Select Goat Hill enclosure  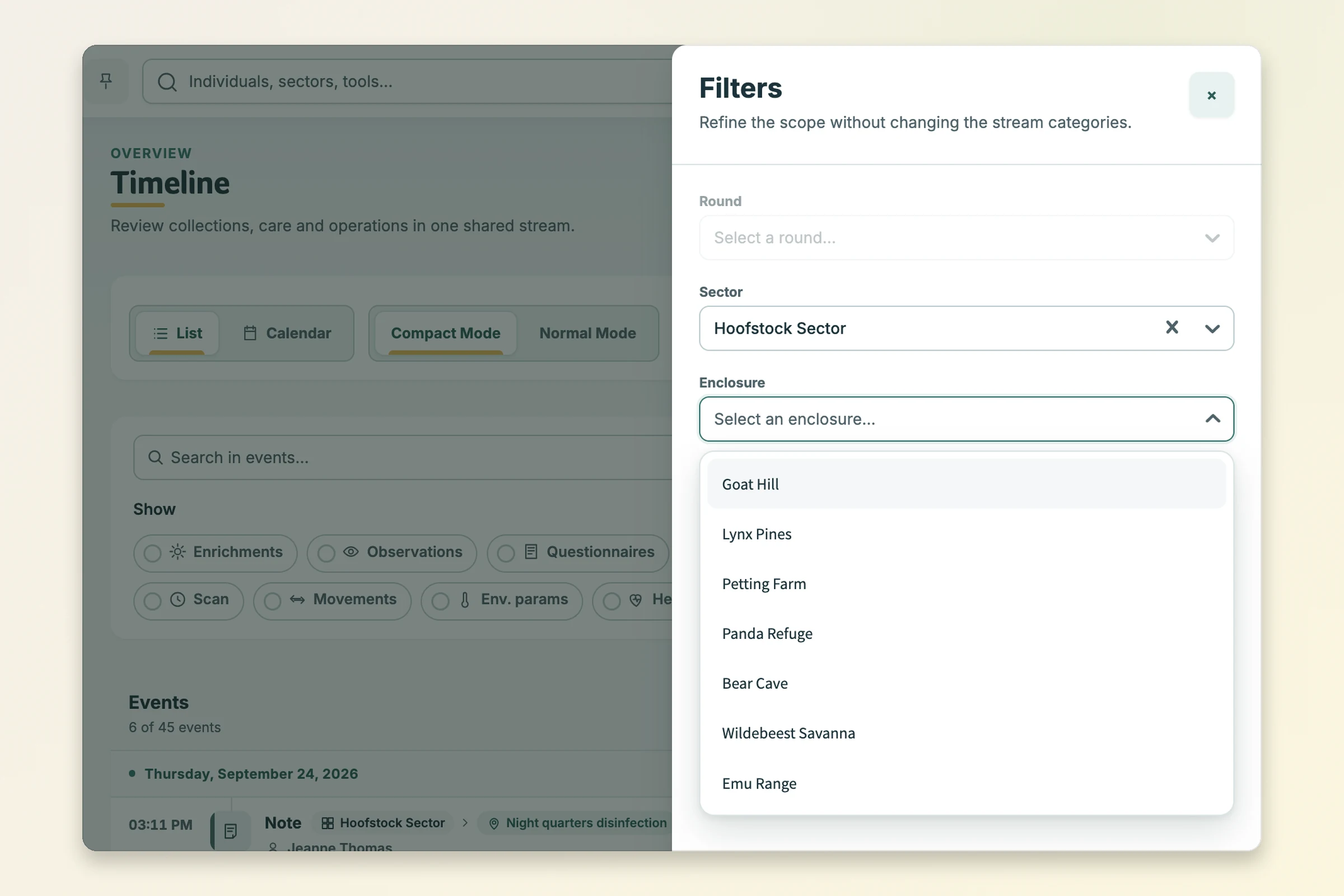[x=967, y=484]
